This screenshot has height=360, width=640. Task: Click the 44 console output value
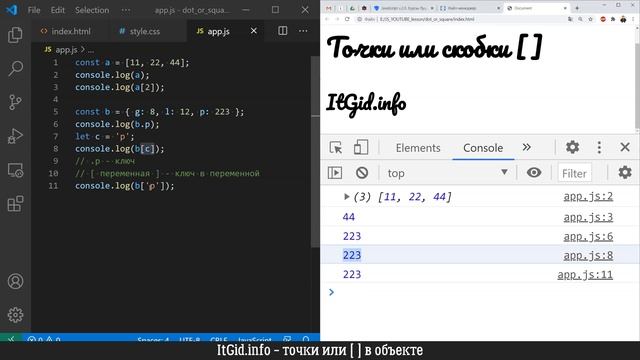[349, 217]
